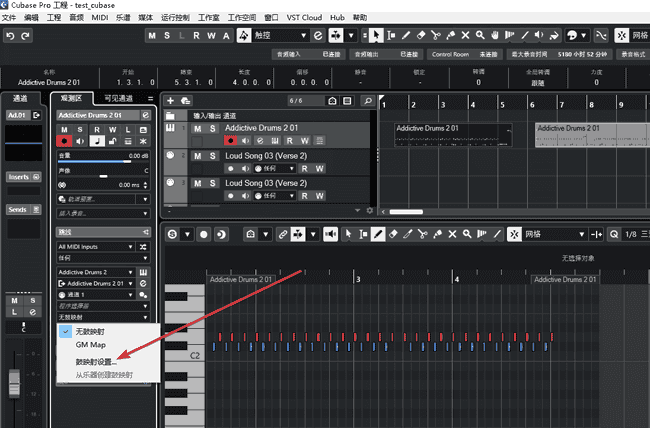Select the Draw pencil tool in main toolbar
Screen dimensions: 650x428
(x=406, y=36)
